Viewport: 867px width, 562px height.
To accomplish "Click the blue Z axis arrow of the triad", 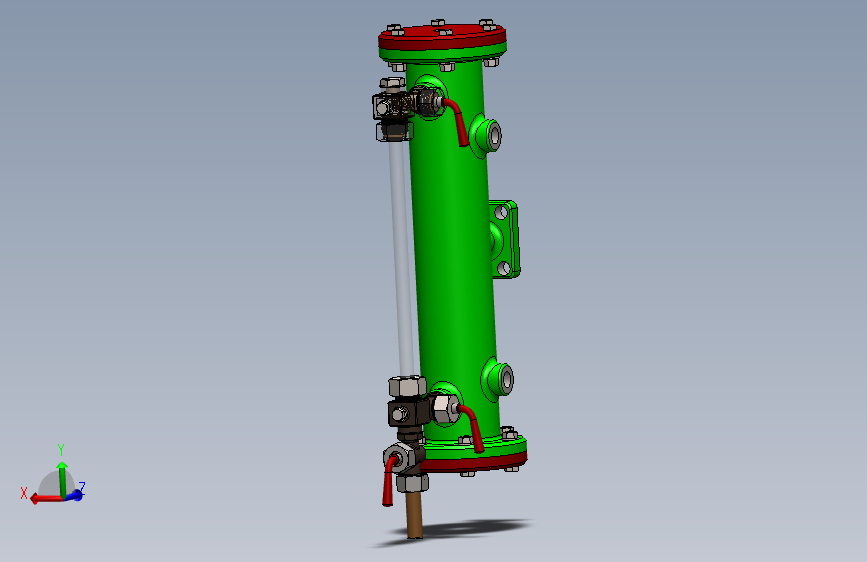I will pos(76,495).
